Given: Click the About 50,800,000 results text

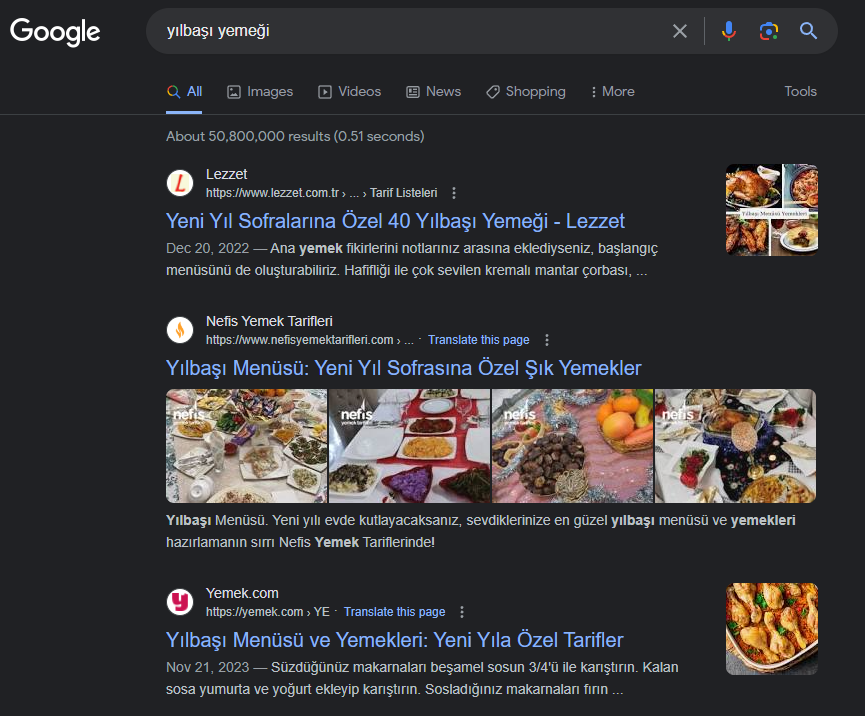Looking at the screenshot, I should point(295,136).
